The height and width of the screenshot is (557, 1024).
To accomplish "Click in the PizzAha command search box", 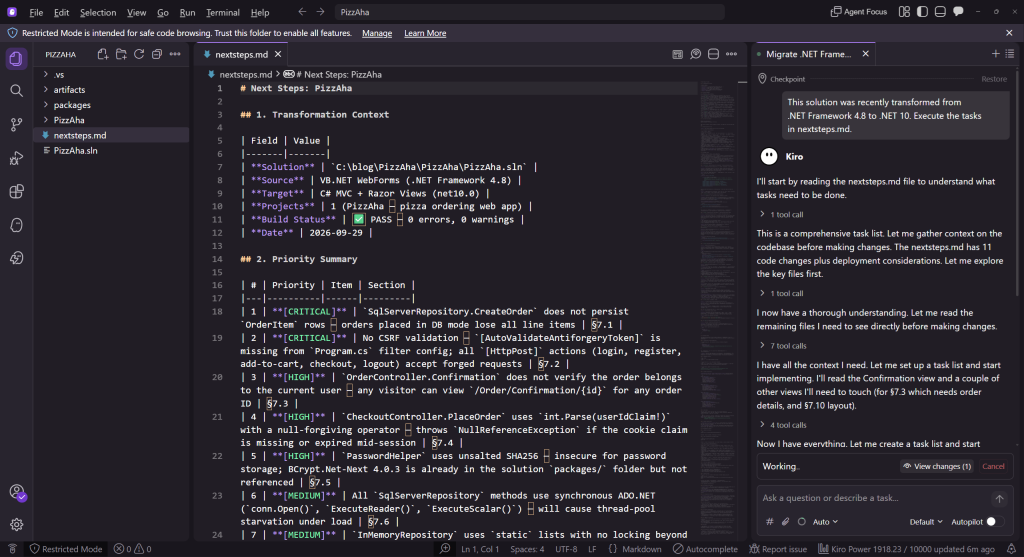I will point(529,12).
